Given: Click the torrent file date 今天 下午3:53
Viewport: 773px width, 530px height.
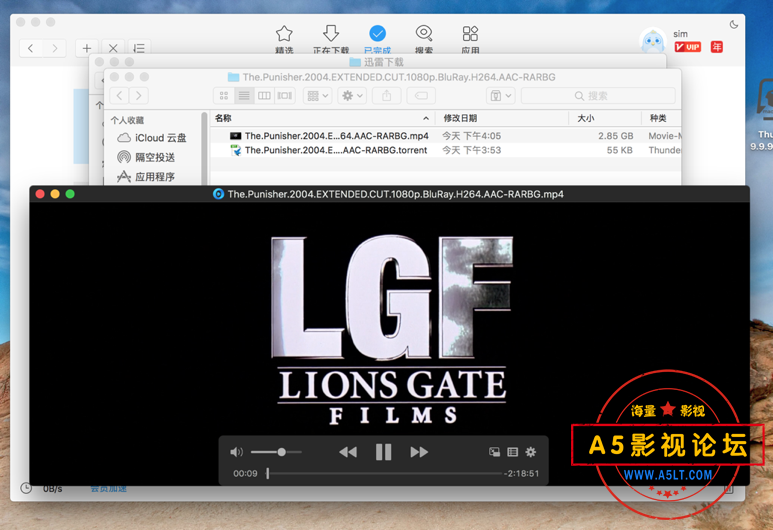Looking at the screenshot, I should click(x=471, y=150).
